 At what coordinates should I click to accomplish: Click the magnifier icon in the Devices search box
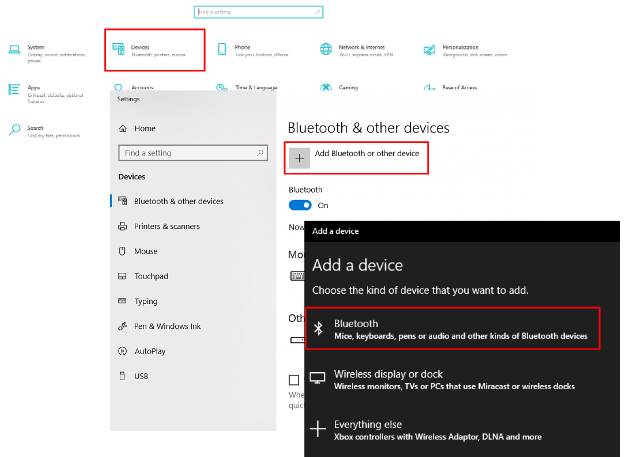pos(260,152)
